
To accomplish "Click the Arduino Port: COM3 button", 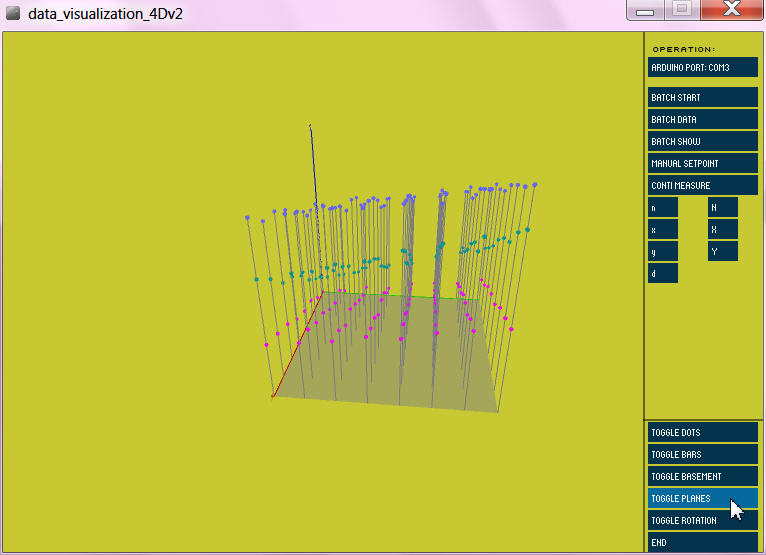I will point(702,67).
